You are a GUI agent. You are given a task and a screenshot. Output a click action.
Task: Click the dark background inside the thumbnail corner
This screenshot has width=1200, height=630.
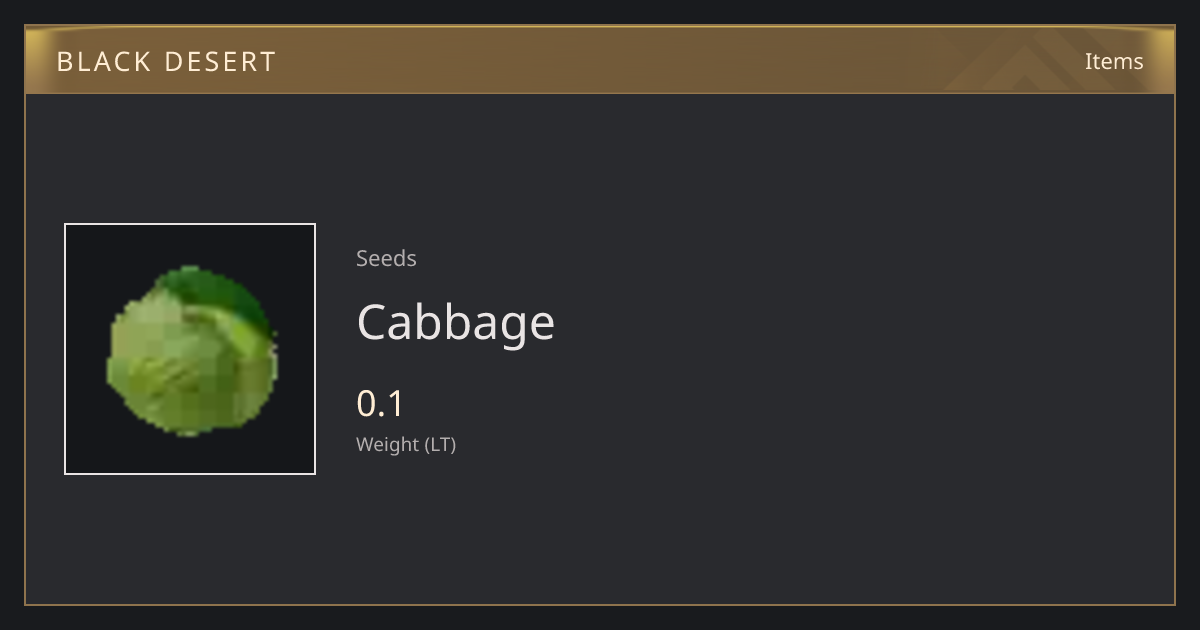[85, 245]
